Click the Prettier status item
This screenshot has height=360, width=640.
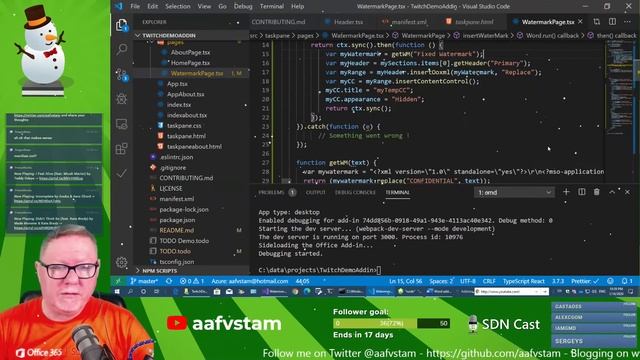tap(585, 281)
